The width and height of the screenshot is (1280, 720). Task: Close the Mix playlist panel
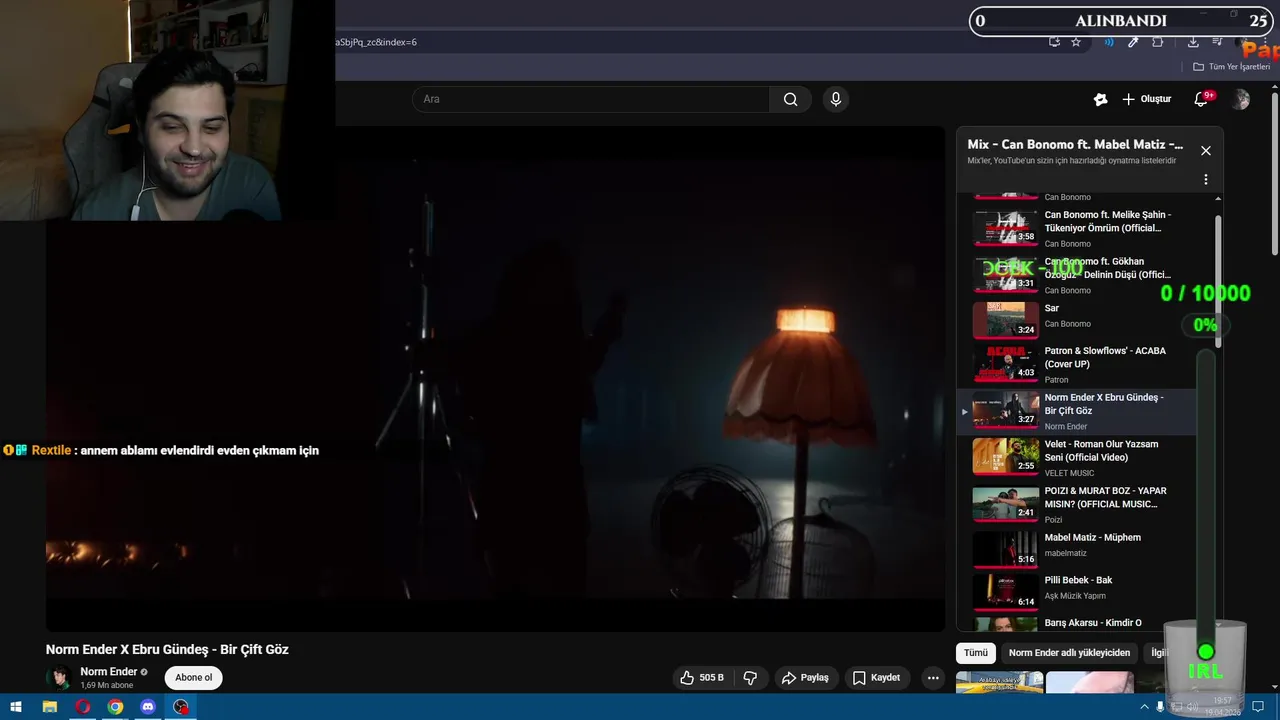1205,151
